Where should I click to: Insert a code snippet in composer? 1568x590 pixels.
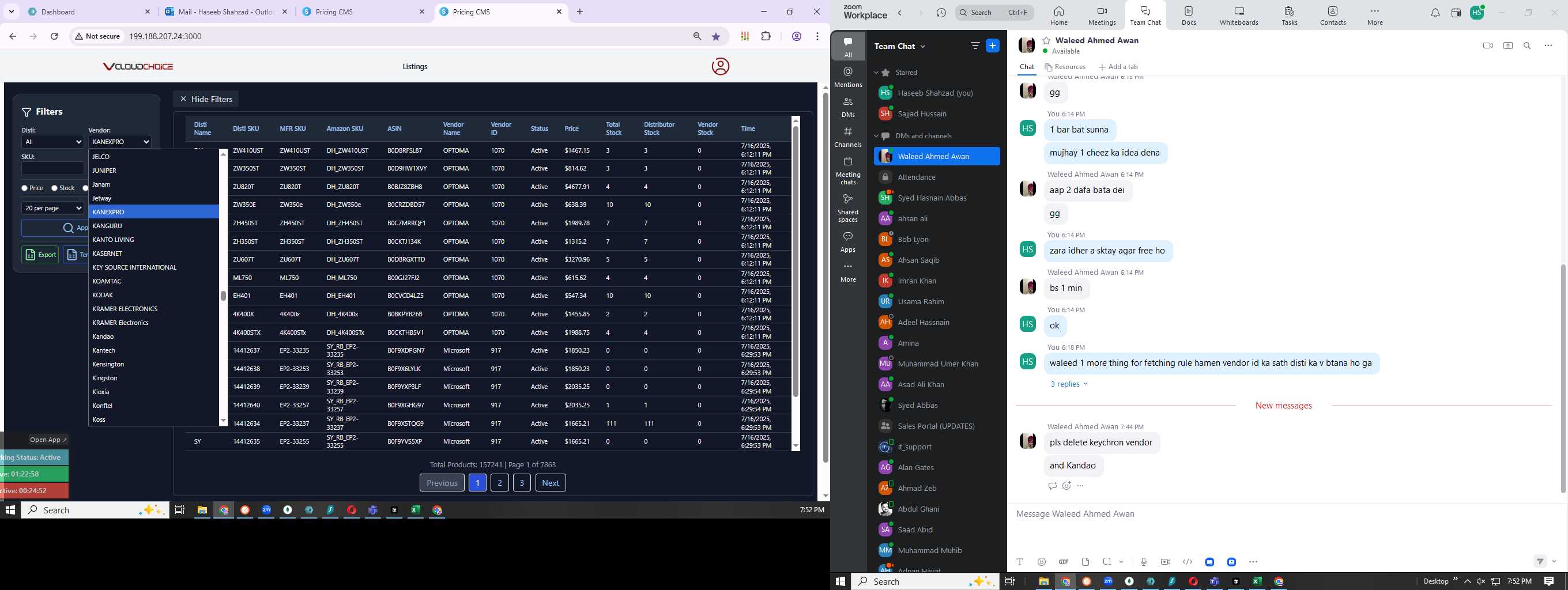(1188, 562)
